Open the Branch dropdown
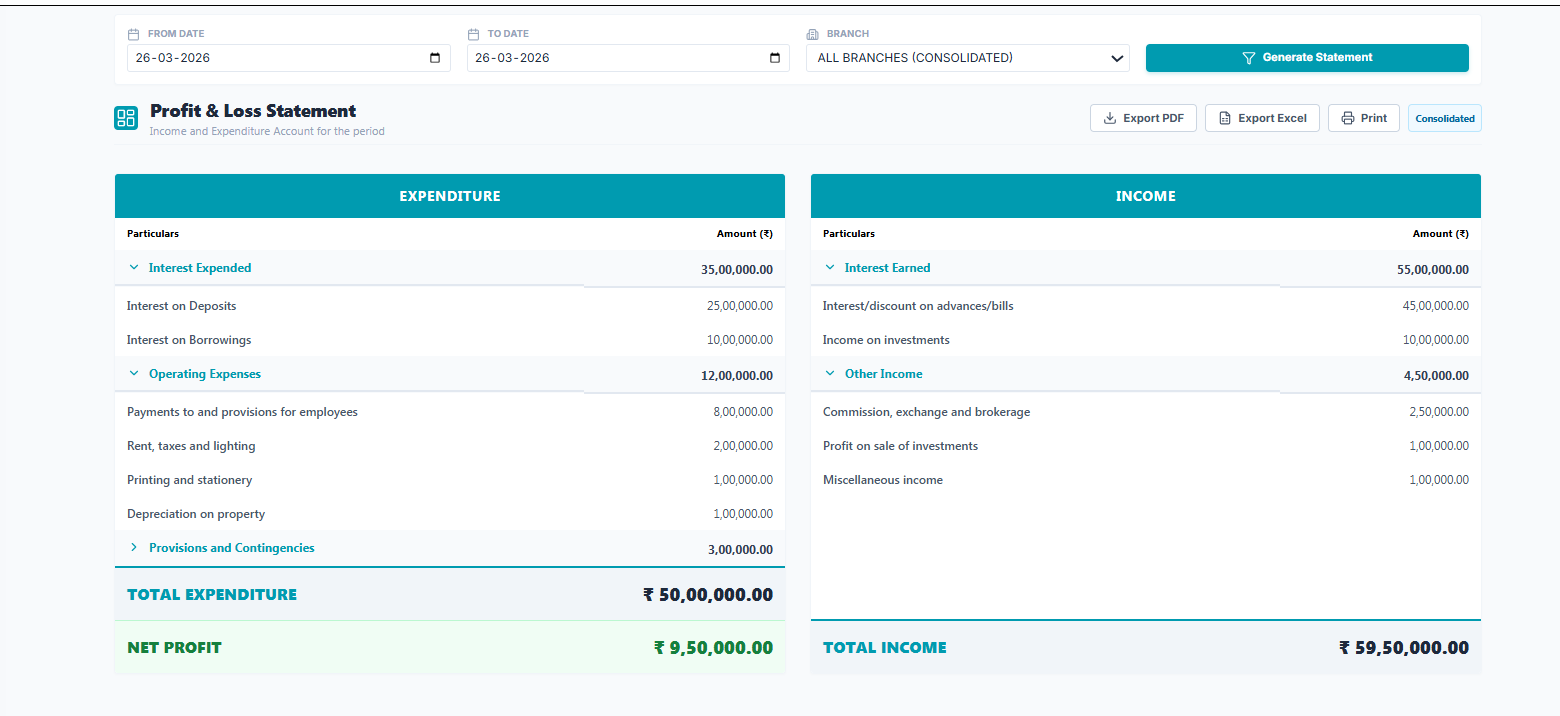 (x=967, y=58)
